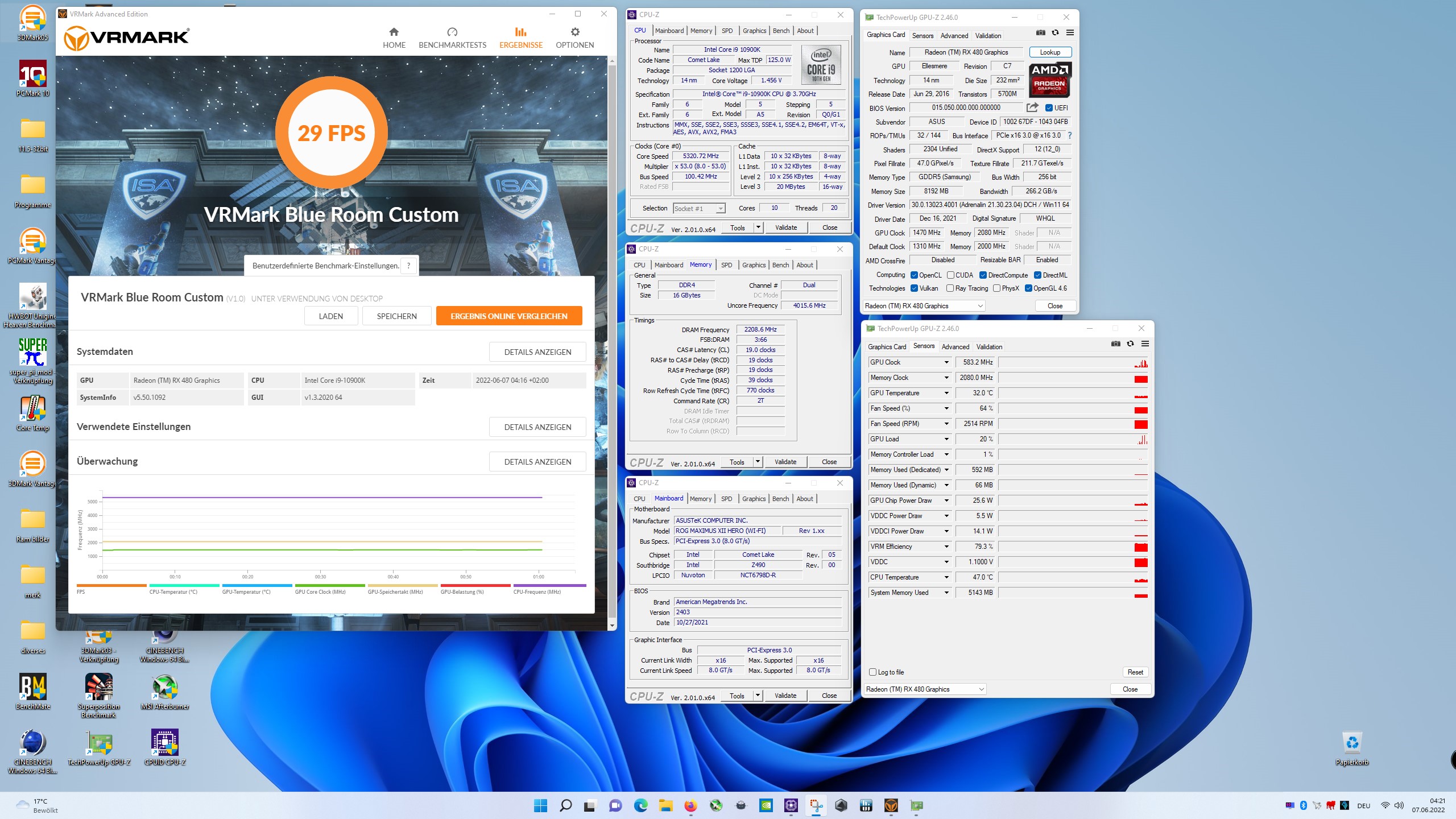Toggle the DirectCompute checkbox in GPU-Z
Viewport: 1456px width, 819px height.
coord(983,275)
